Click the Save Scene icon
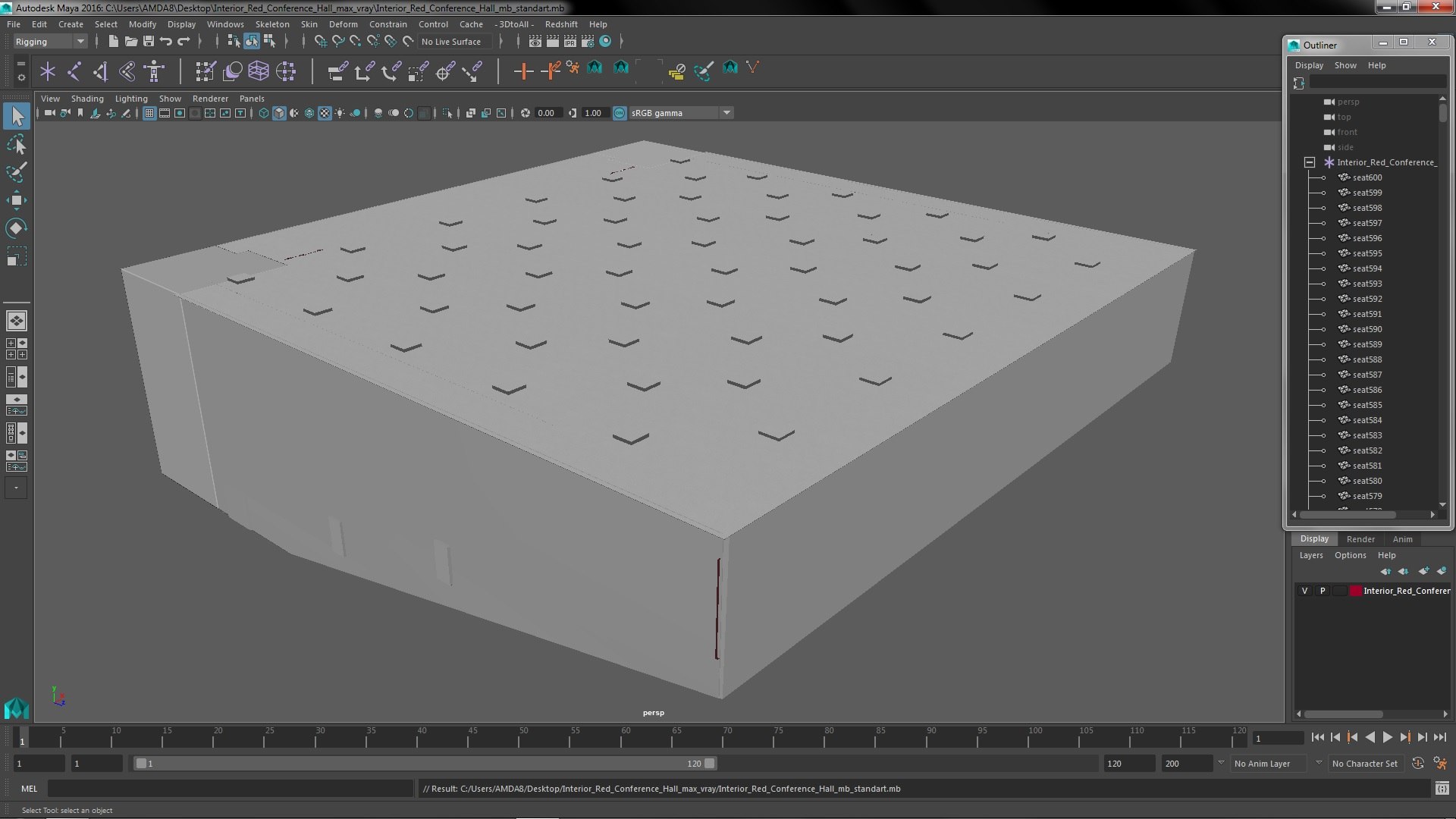 pyautogui.click(x=149, y=42)
